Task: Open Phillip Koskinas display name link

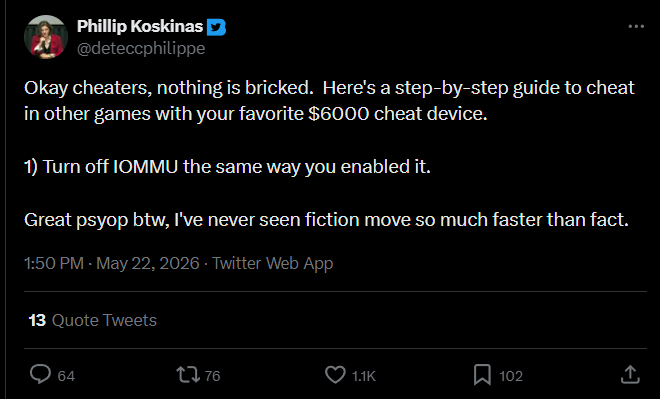Action: pos(140,27)
